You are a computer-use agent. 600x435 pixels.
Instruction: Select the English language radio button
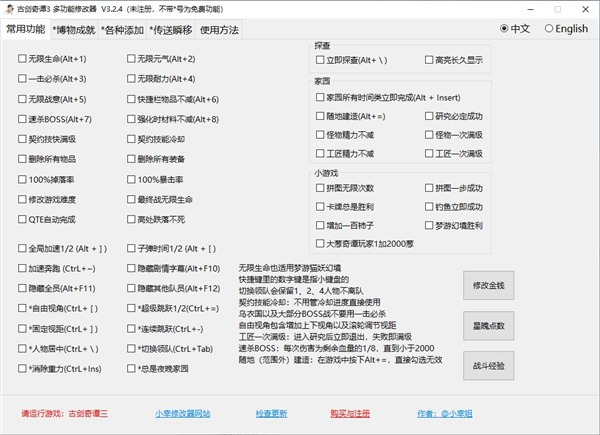click(548, 28)
